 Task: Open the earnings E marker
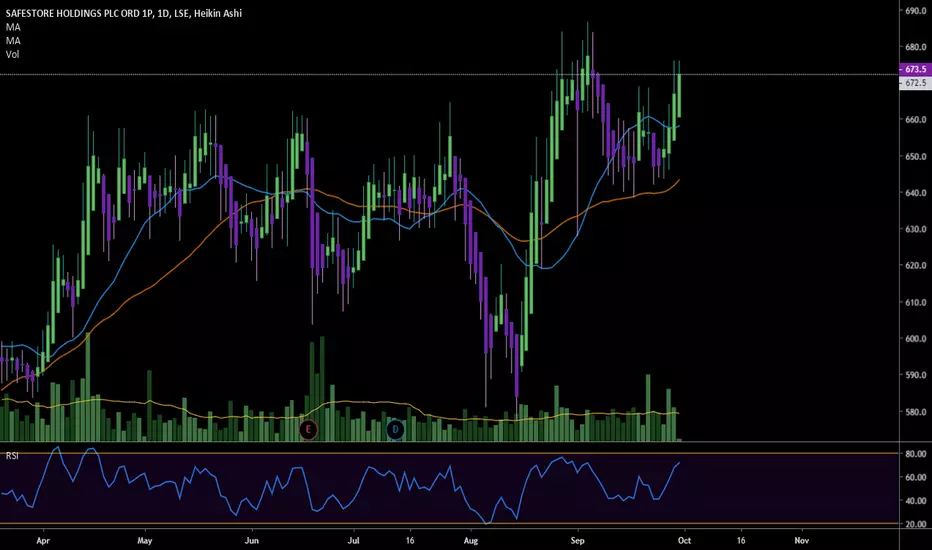[308, 429]
